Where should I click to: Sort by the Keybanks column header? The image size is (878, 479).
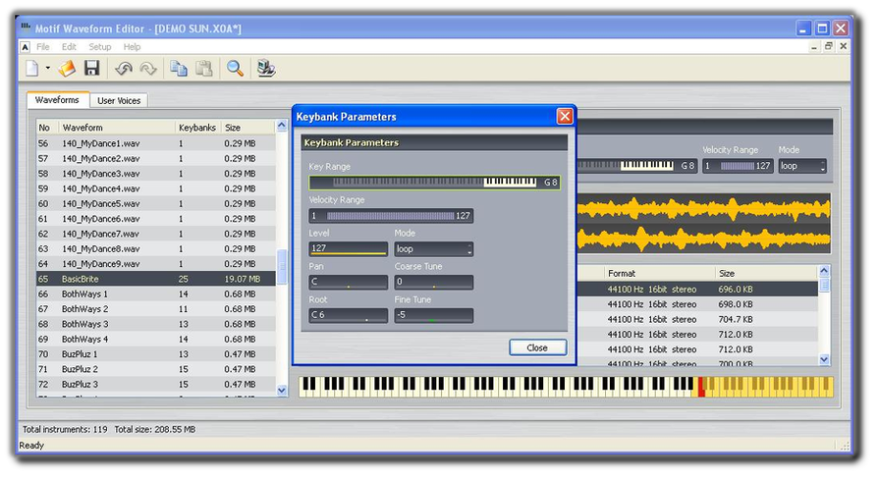pyautogui.click(x=197, y=128)
